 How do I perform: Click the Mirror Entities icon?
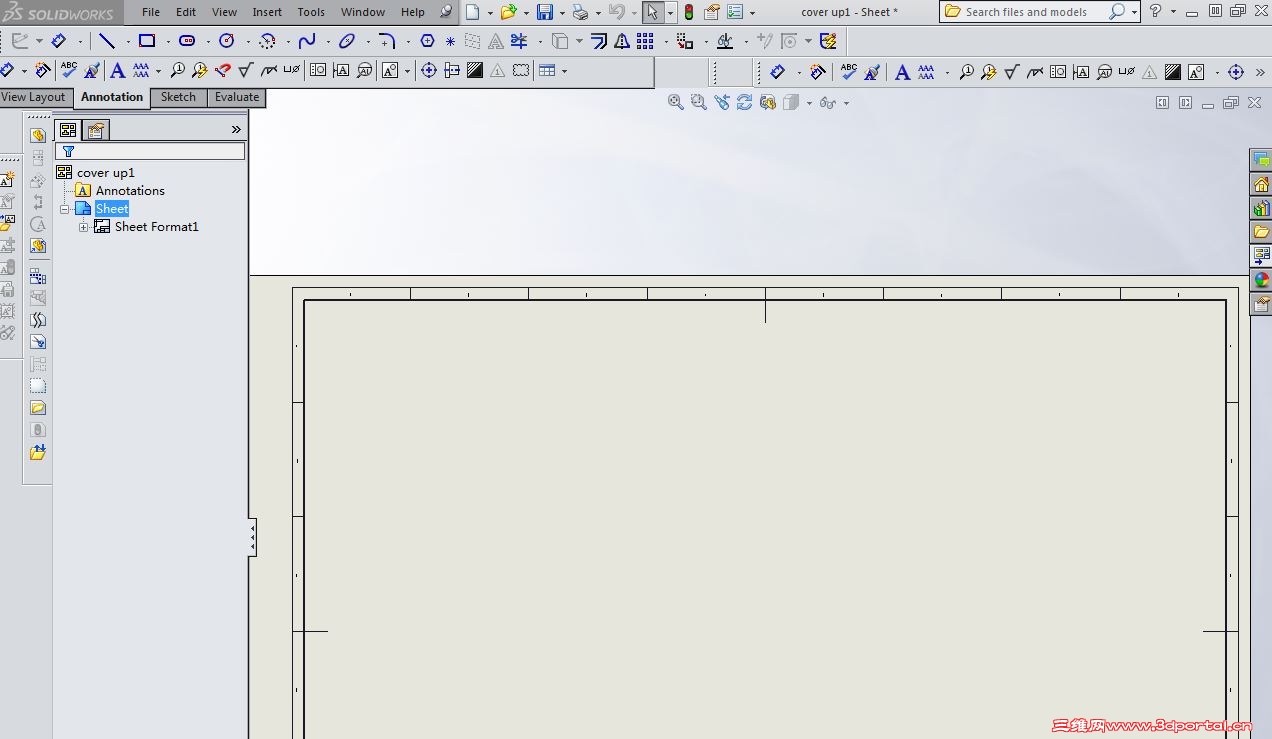tap(622, 41)
